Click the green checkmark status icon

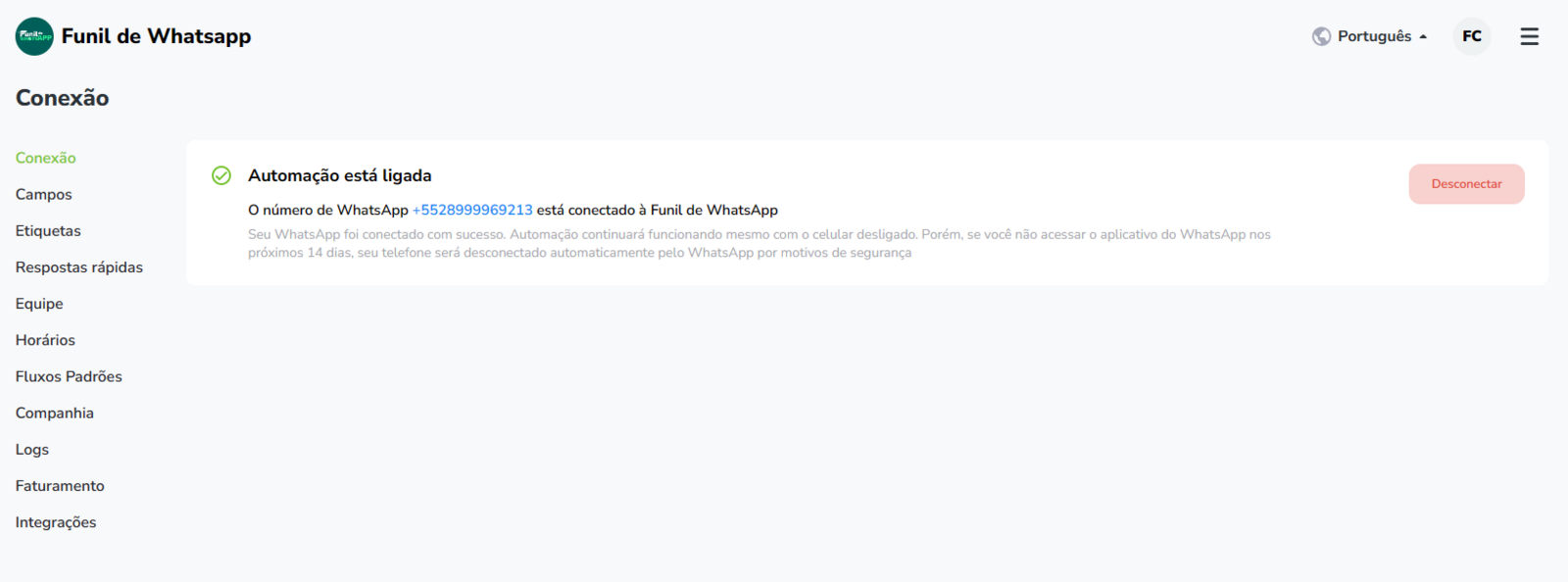coord(221,175)
